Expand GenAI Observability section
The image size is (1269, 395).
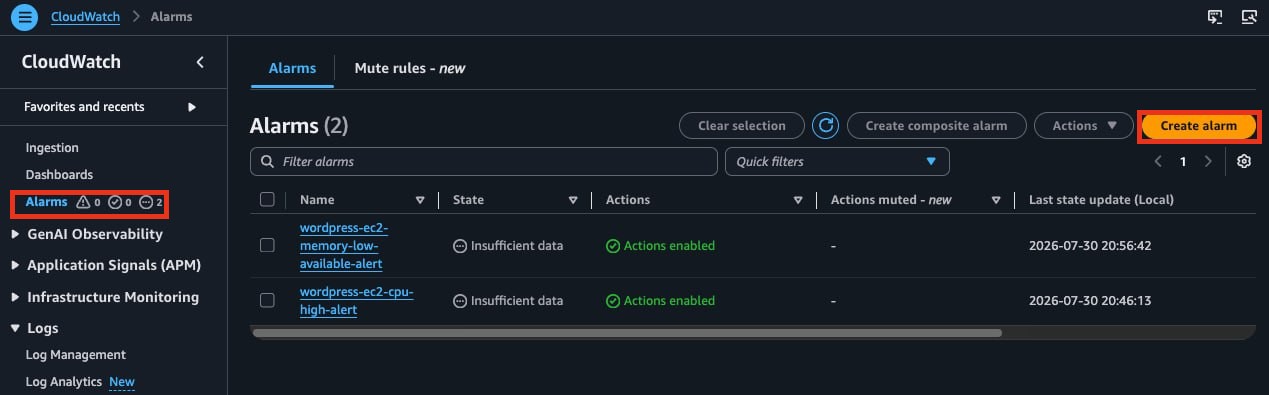(x=15, y=235)
